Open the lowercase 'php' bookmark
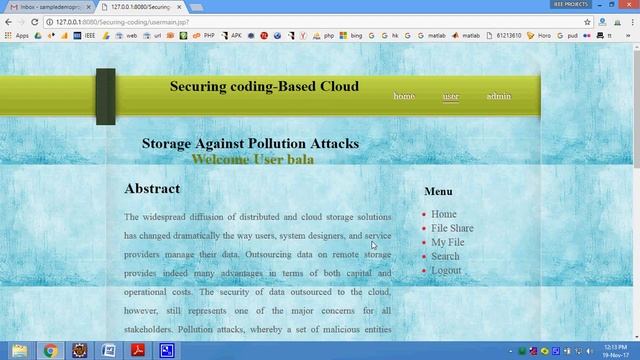Image resolution: width=640 pixels, height=360 pixels. (324, 36)
